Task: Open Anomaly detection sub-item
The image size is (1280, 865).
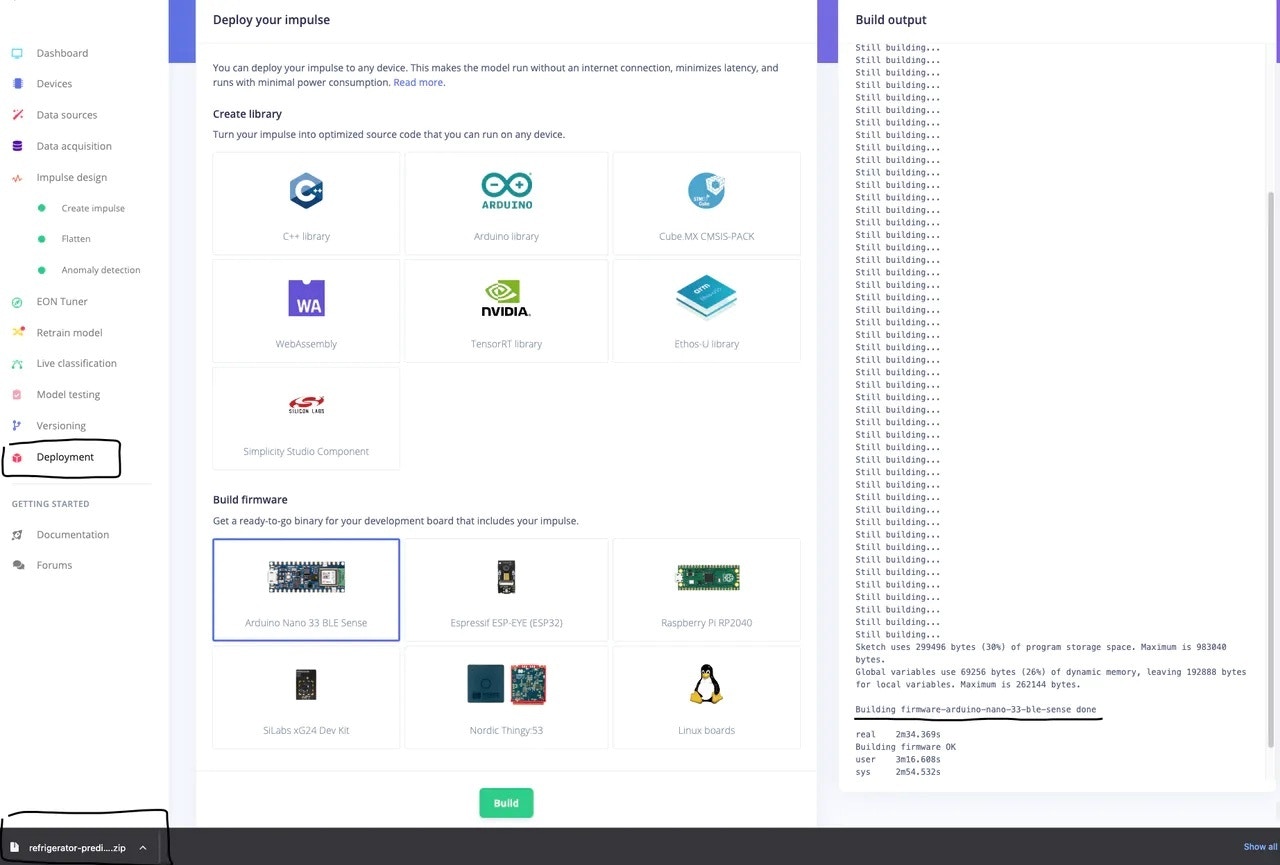Action: (101, 270)
